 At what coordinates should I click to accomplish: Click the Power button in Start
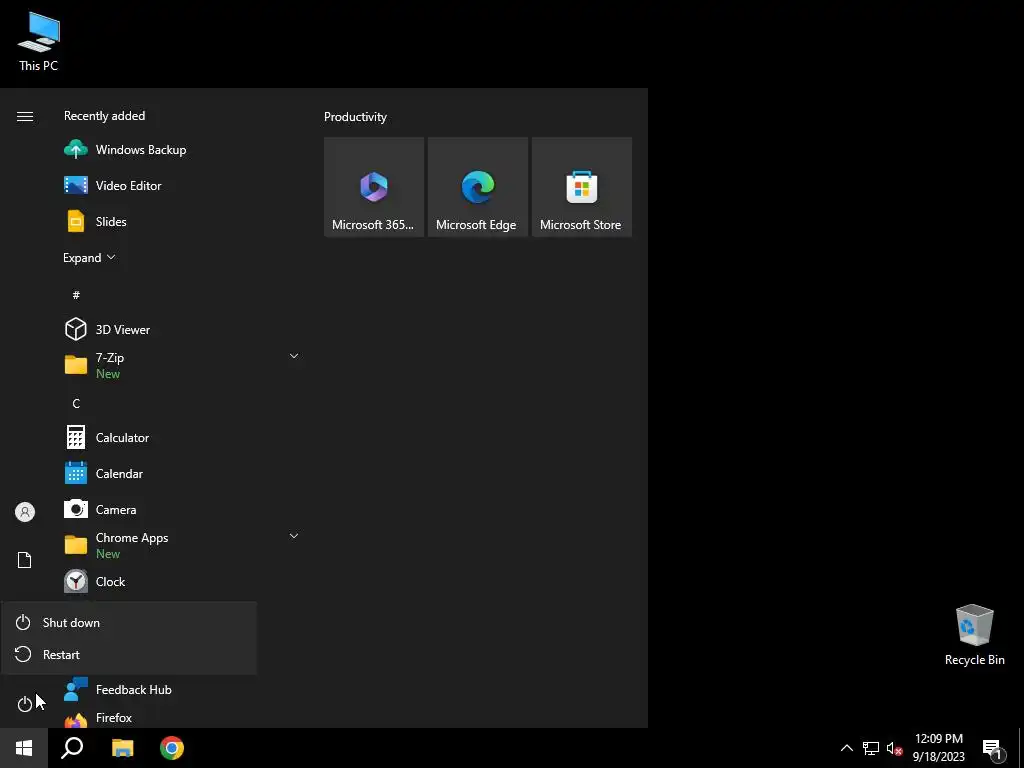click(24, 704)
